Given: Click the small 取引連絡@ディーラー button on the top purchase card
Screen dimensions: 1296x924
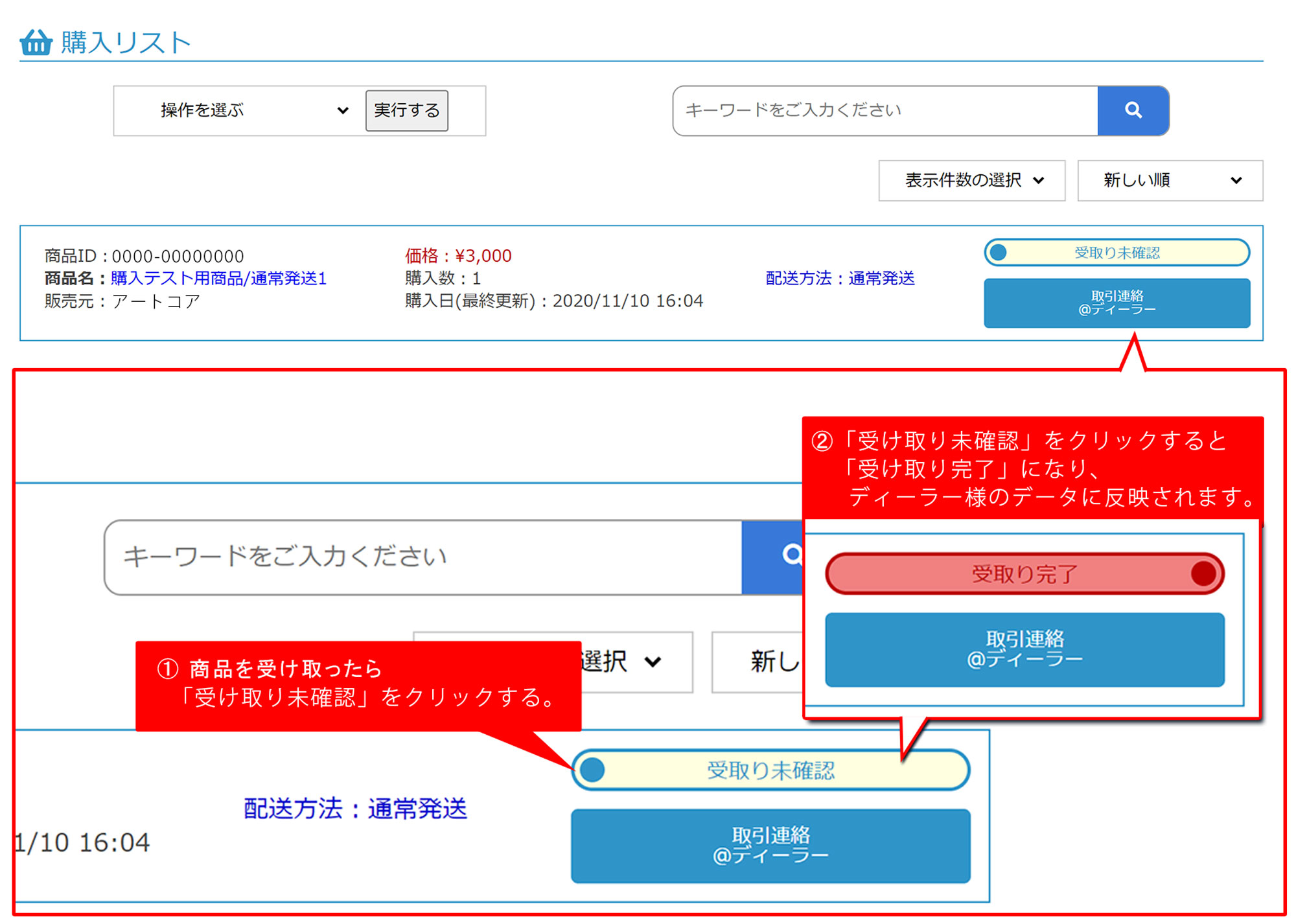Looking at the screenshot, I should pos(1117,303).
